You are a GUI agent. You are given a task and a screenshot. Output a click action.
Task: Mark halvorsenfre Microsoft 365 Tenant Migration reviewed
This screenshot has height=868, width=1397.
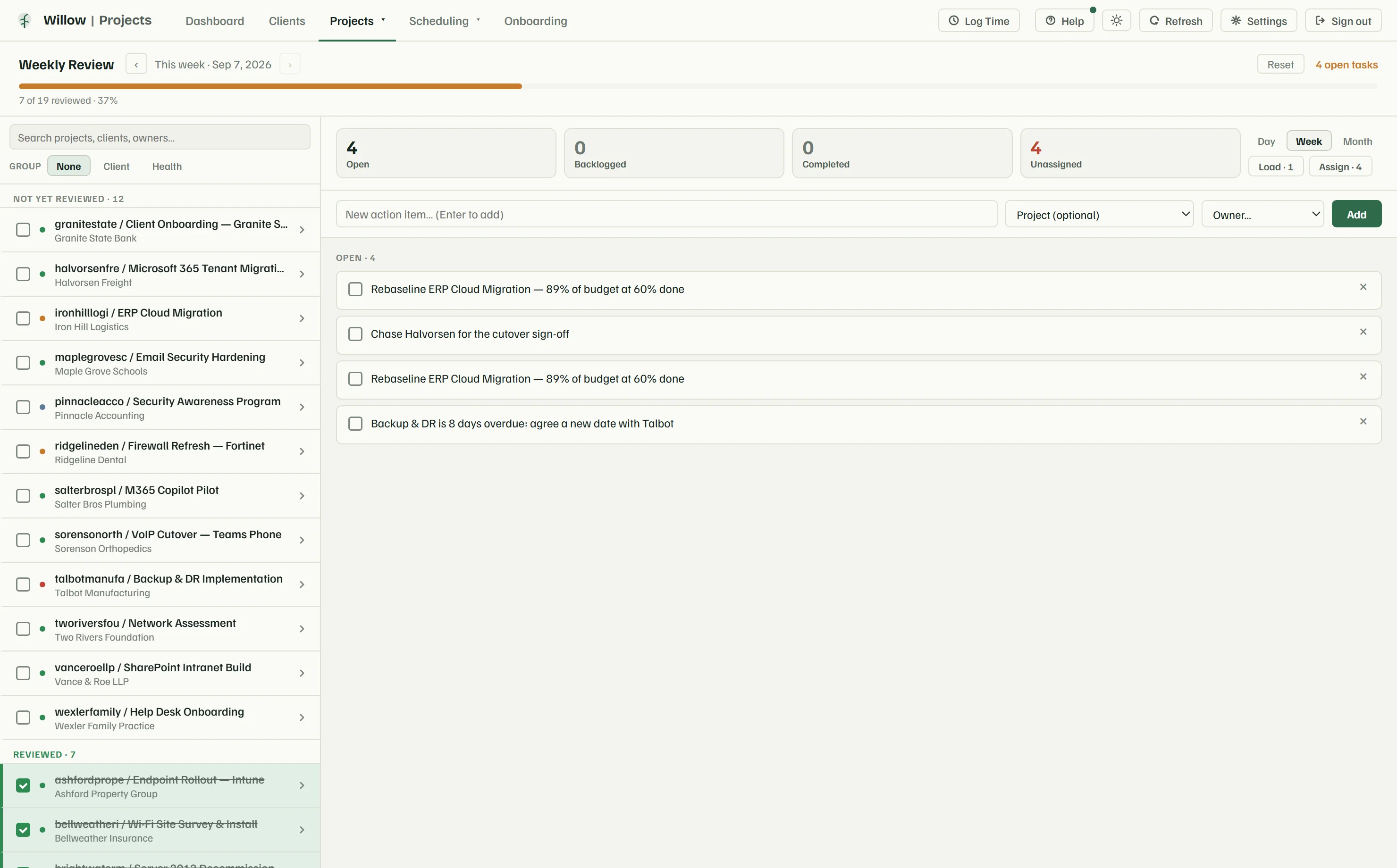23,275
